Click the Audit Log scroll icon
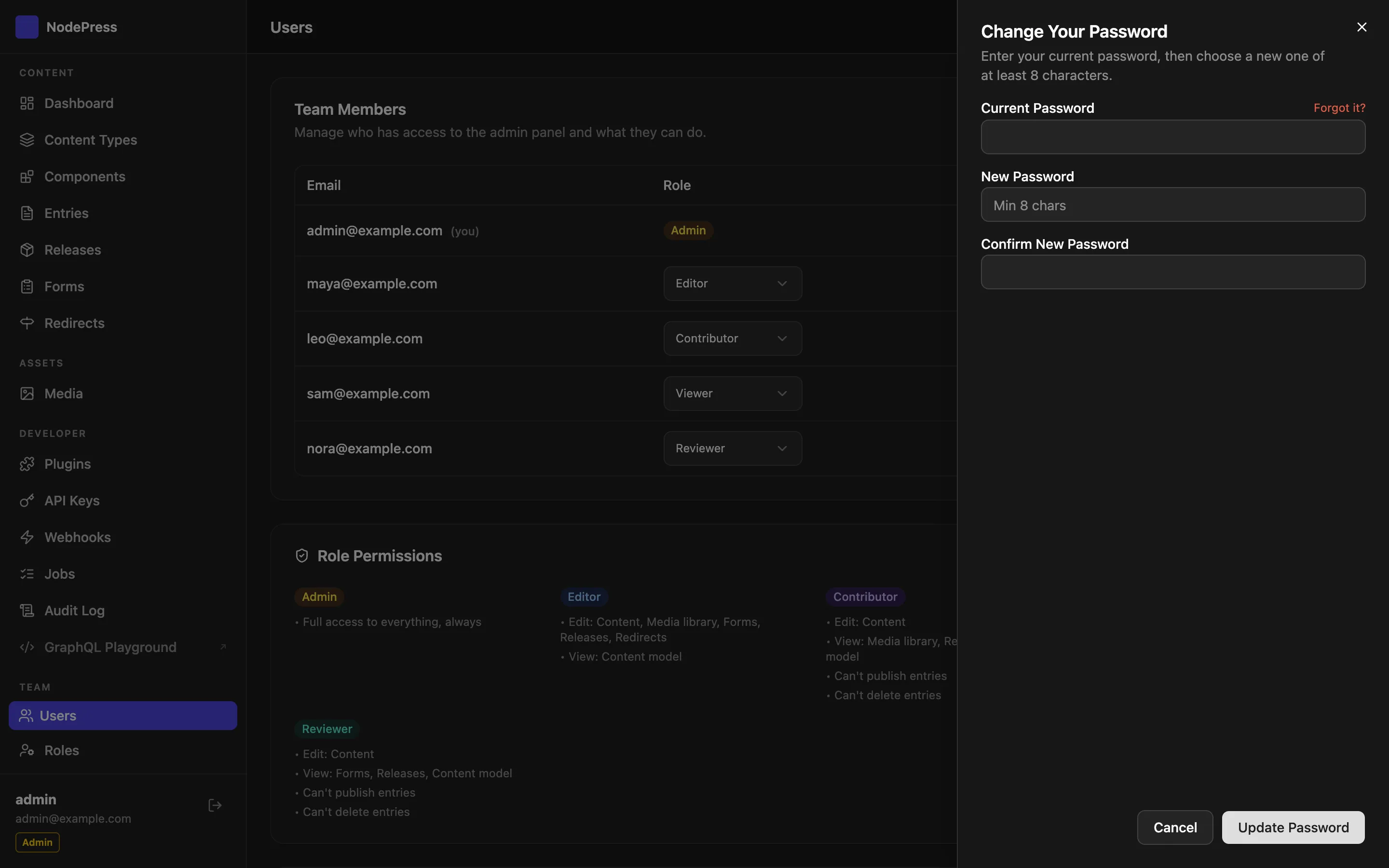The width and height of the screenshot is (1389, 868). pyautogui.click(x=27, y=611)
